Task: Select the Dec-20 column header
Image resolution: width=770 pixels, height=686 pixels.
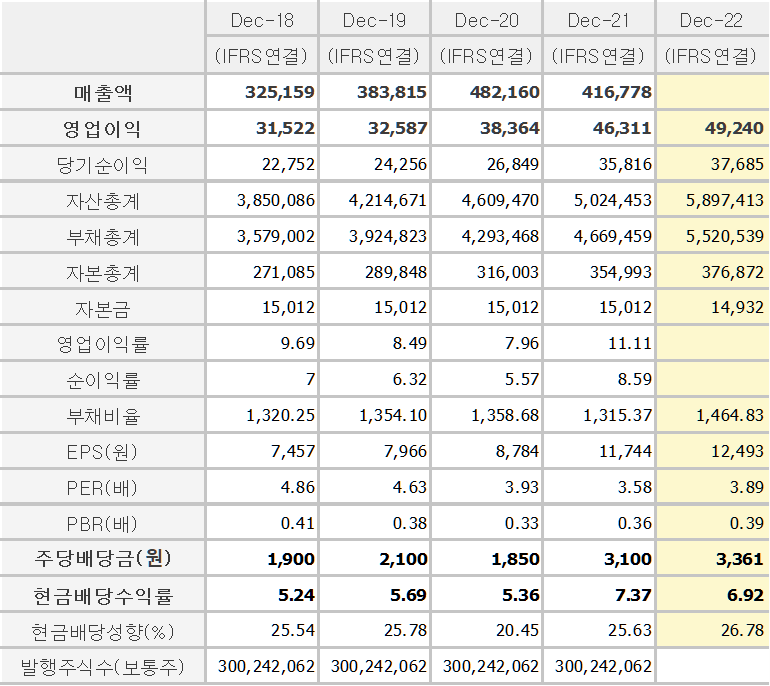Action: pos(486,21)
